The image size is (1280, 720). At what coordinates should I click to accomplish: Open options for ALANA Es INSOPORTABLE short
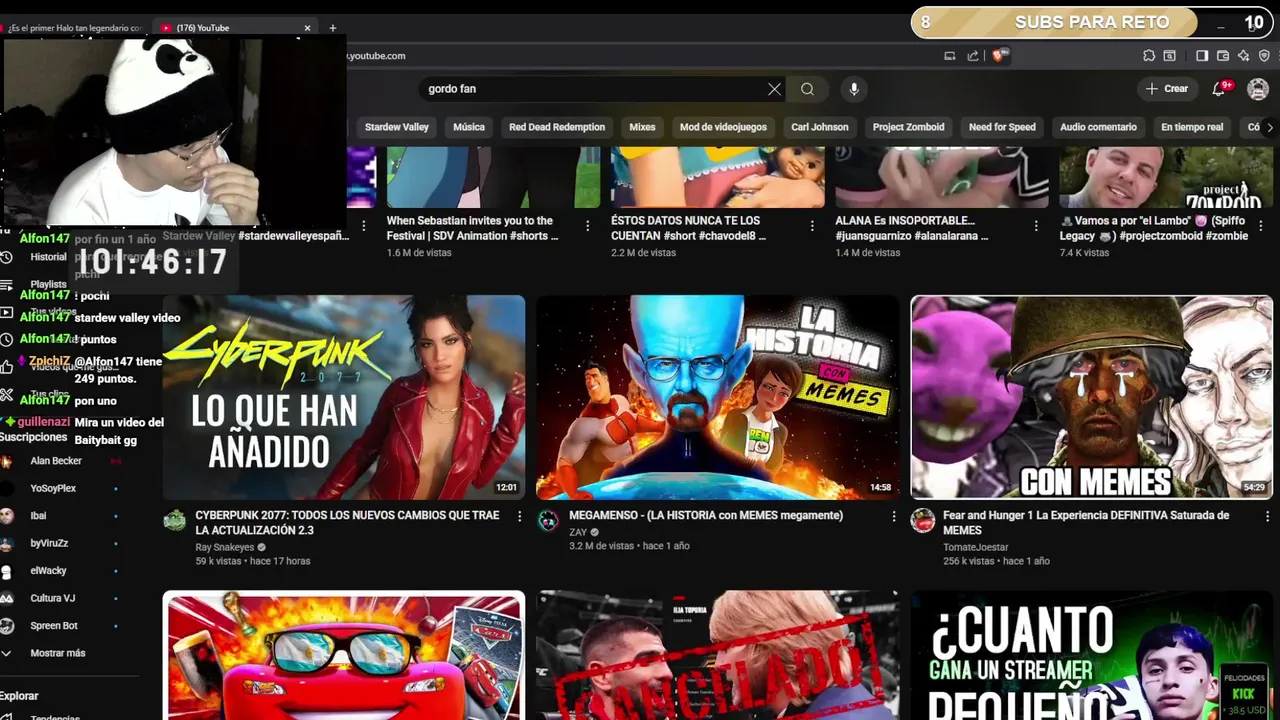[x=1036, y=226]
